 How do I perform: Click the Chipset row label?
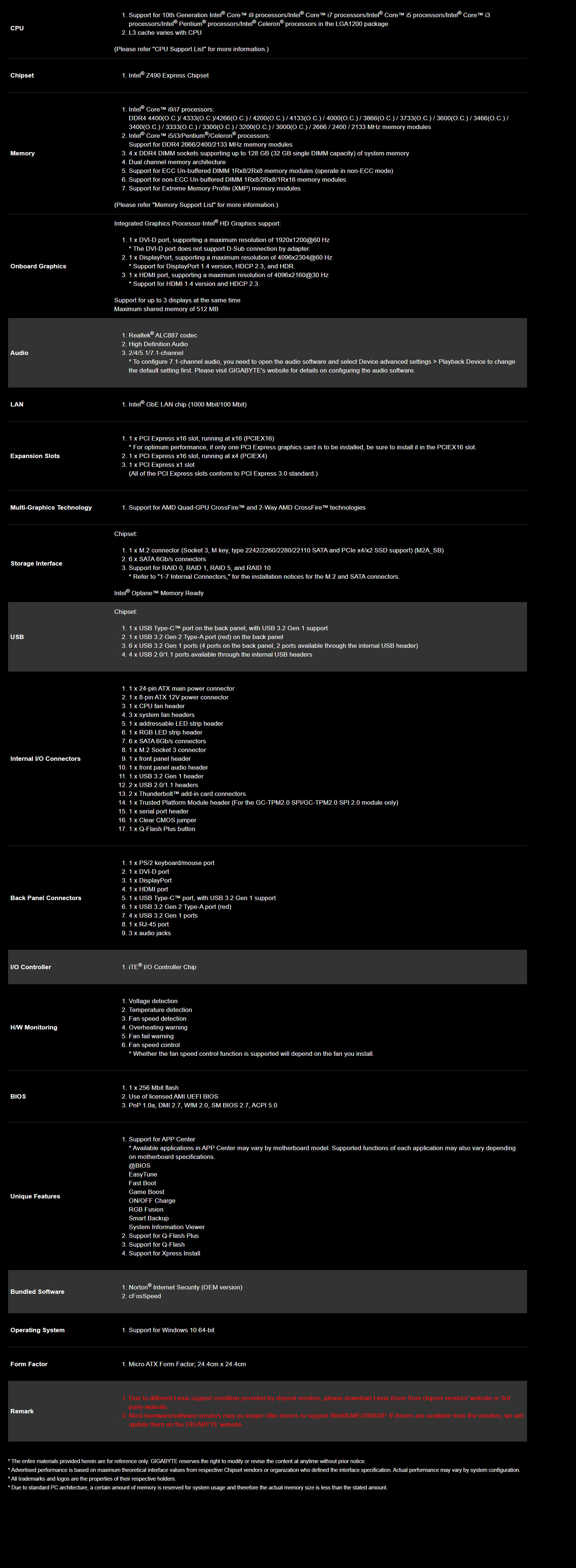pyautogui.click(x=22, y=75)
